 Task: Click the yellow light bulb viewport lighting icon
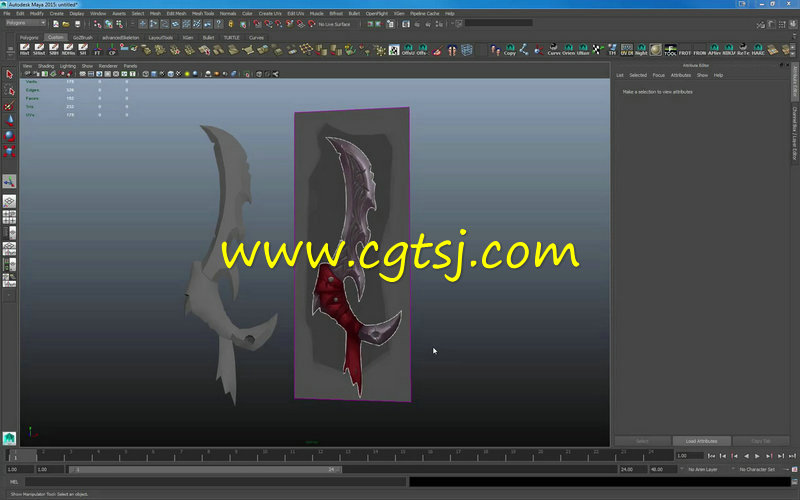click(x=187, y=74)
